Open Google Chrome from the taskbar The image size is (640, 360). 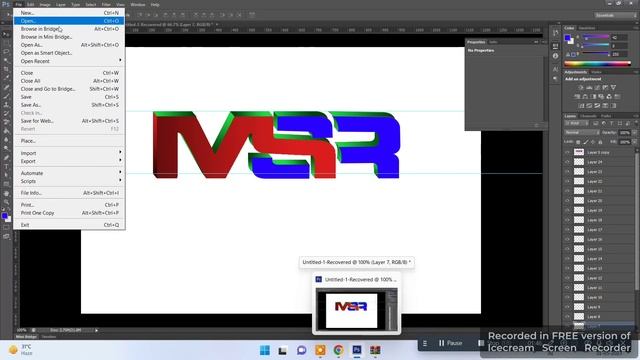point(338,350)
